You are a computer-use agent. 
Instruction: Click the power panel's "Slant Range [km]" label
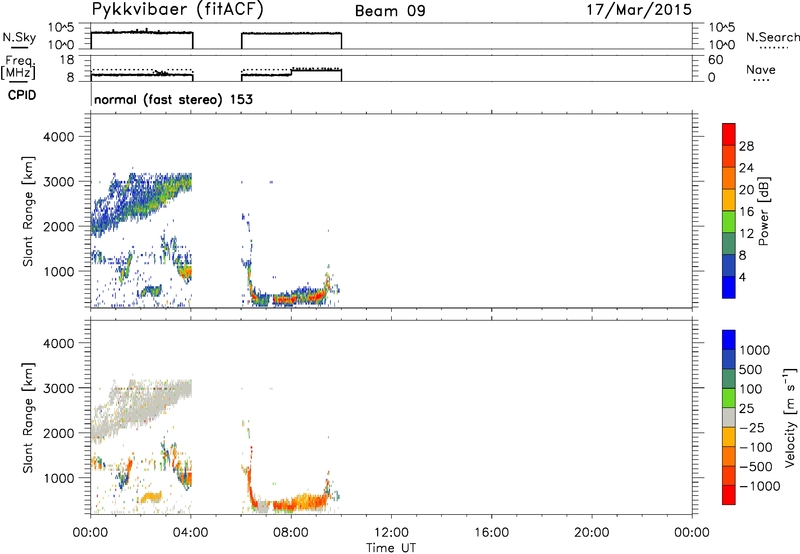pyautogui.click(x=29, y=211)
